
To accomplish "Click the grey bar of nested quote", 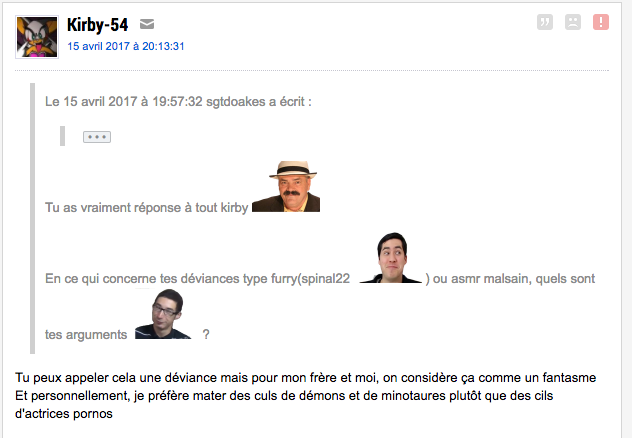I will [x=62, y=136].
